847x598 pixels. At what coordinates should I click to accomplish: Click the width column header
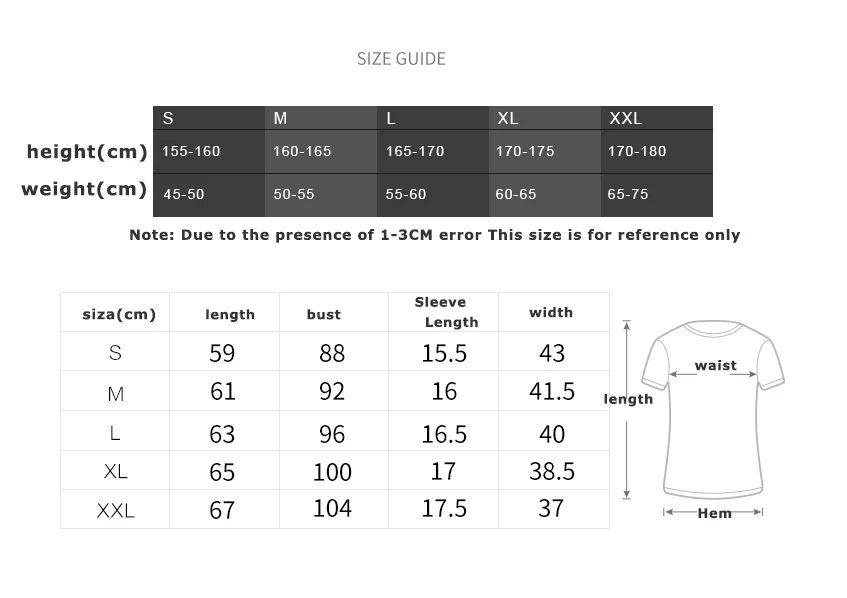point(551,312)
